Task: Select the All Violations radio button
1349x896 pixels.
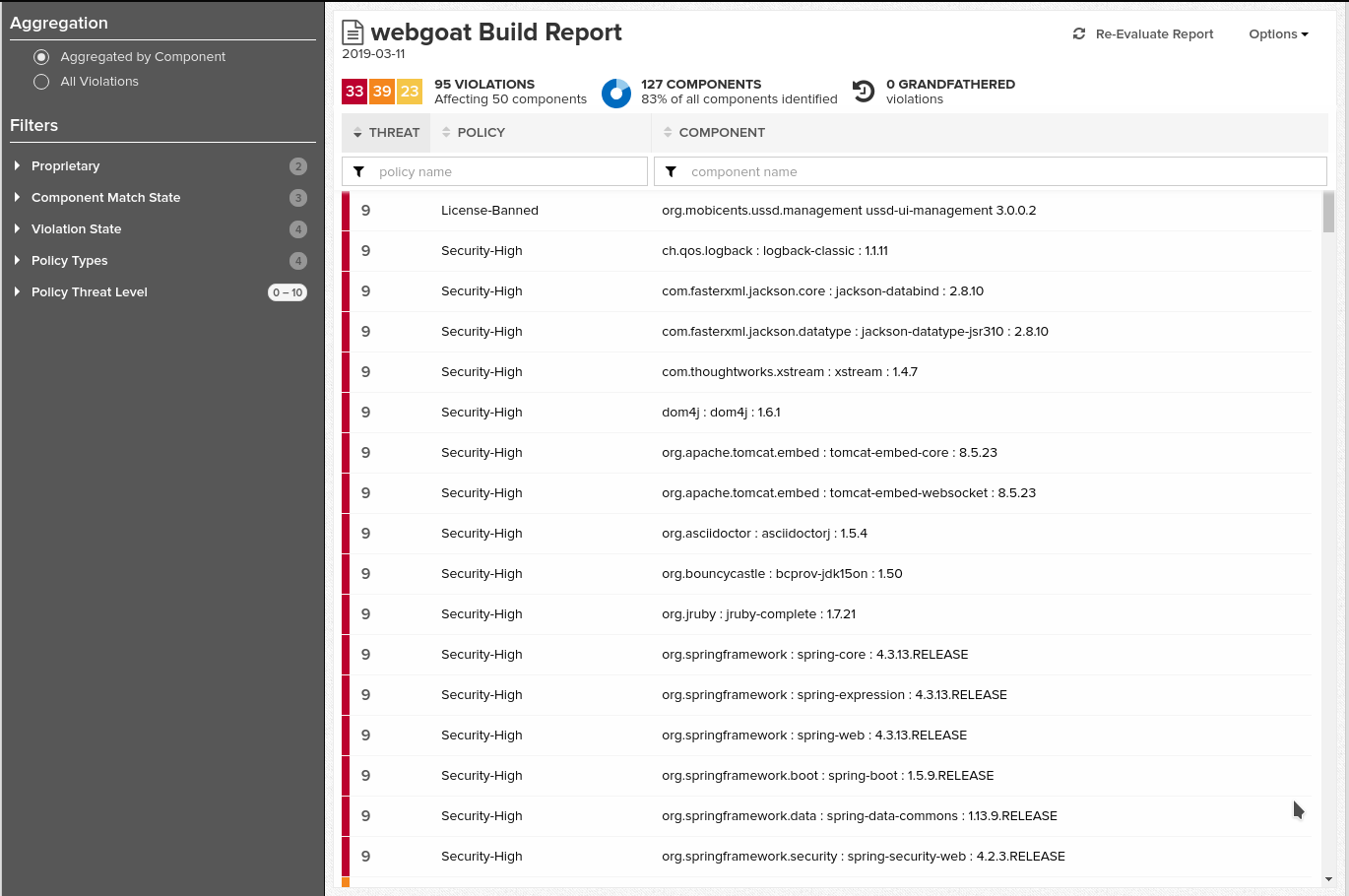Action: (x=41, y=82)
